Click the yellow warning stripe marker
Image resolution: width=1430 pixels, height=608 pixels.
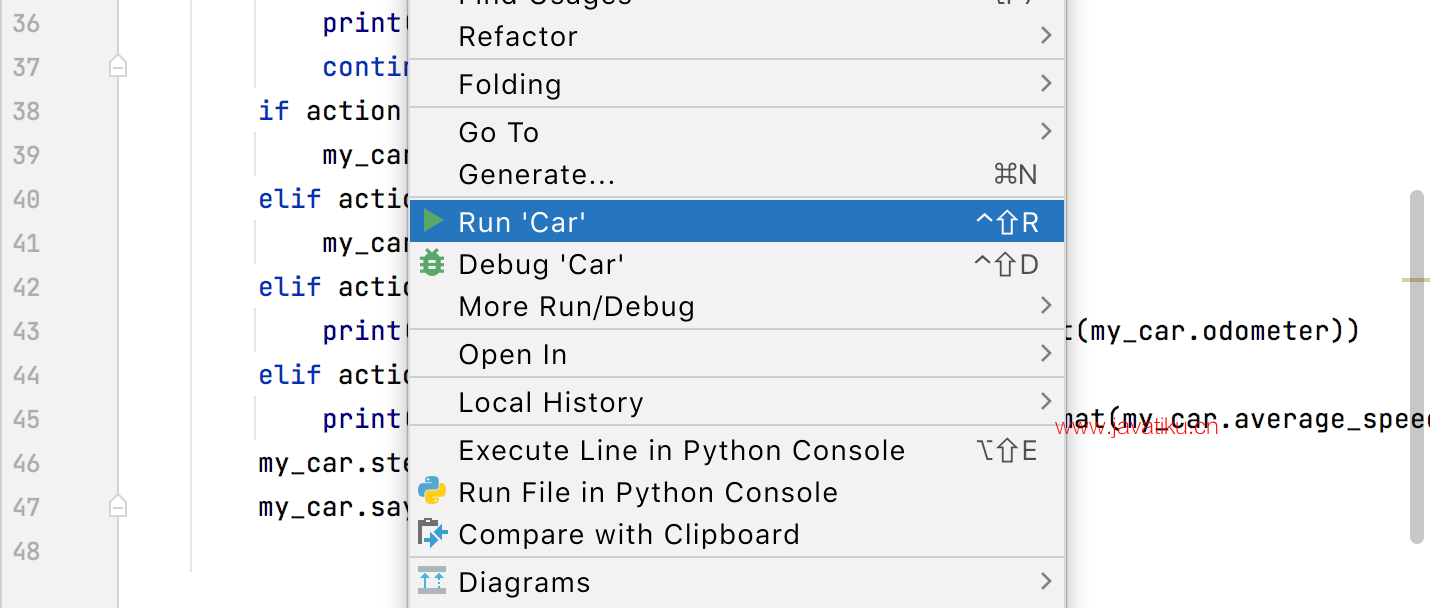1415,280
